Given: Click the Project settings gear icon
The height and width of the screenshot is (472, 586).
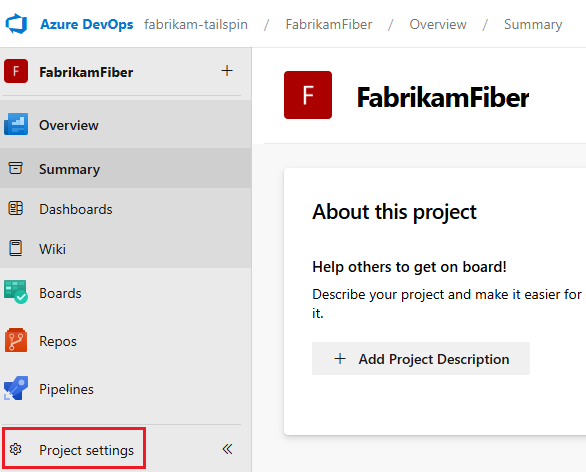Looking at the screenshot, I should (16, 449).
